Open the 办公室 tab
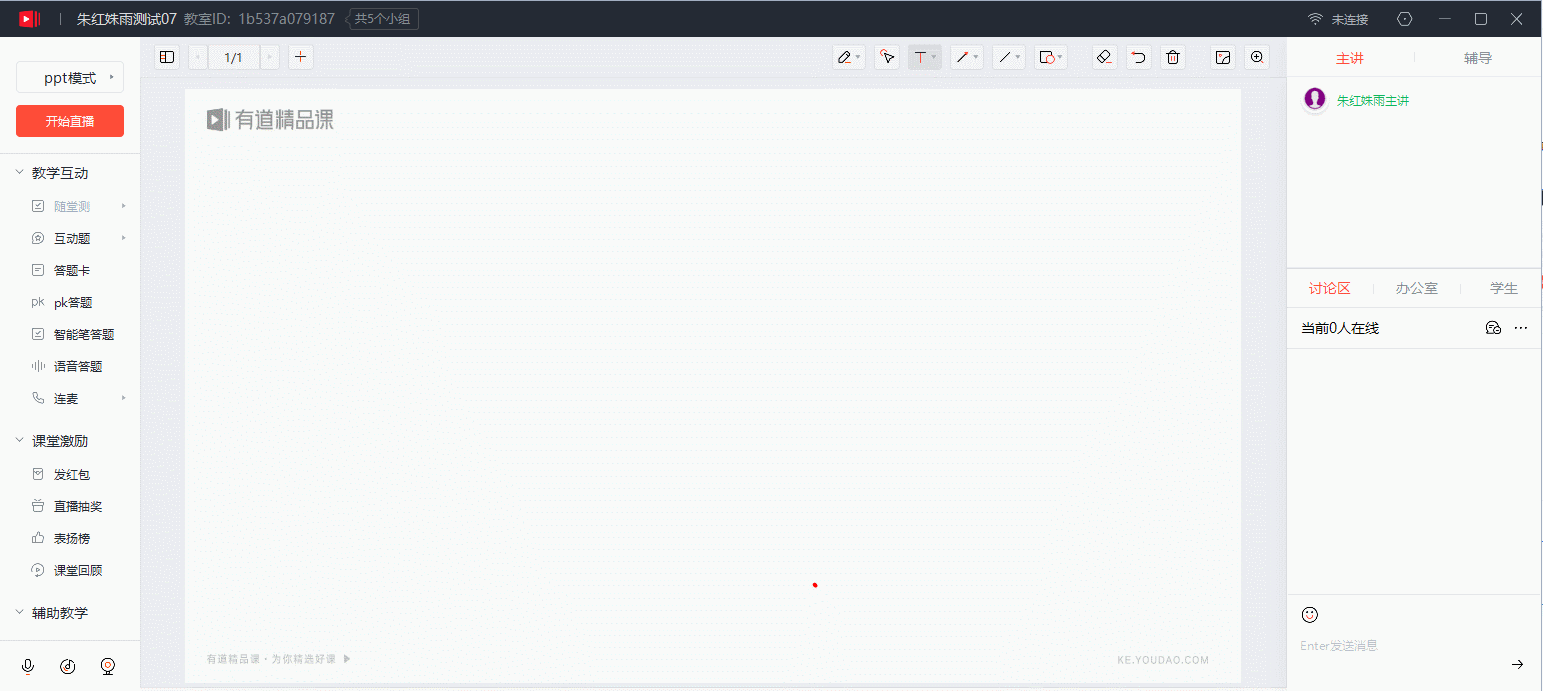The height and width of the screenshot is (691, 1543). 1416,288
